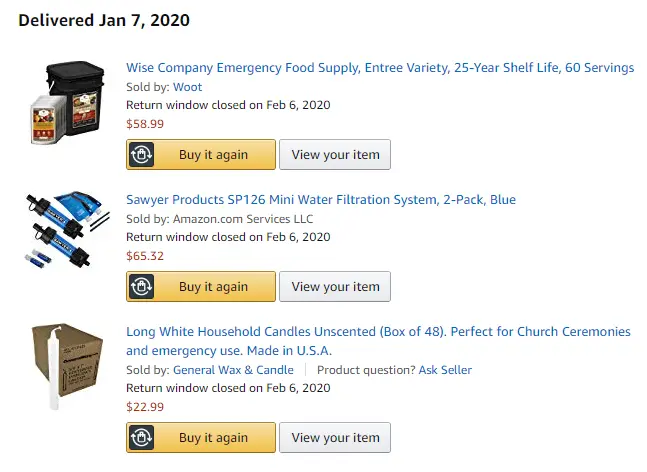The width and height of the screenshot is (647, 472).
Task: Click the Ask Seller link
Action: coord(445,370)
